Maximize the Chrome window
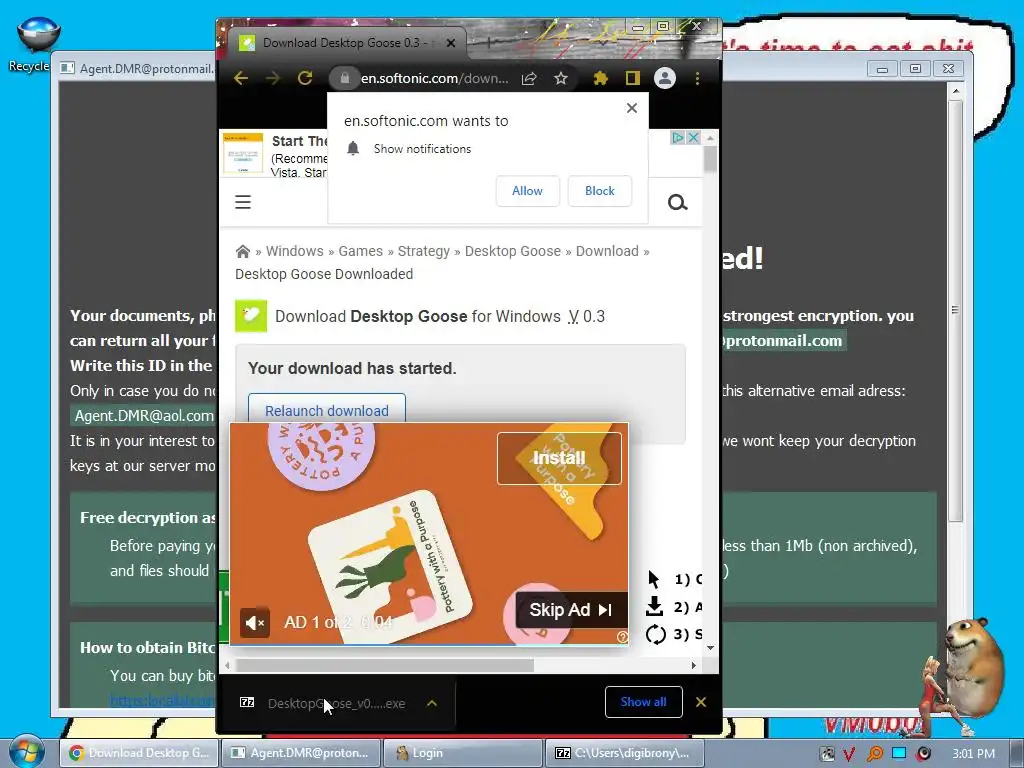 coord(663,26)
